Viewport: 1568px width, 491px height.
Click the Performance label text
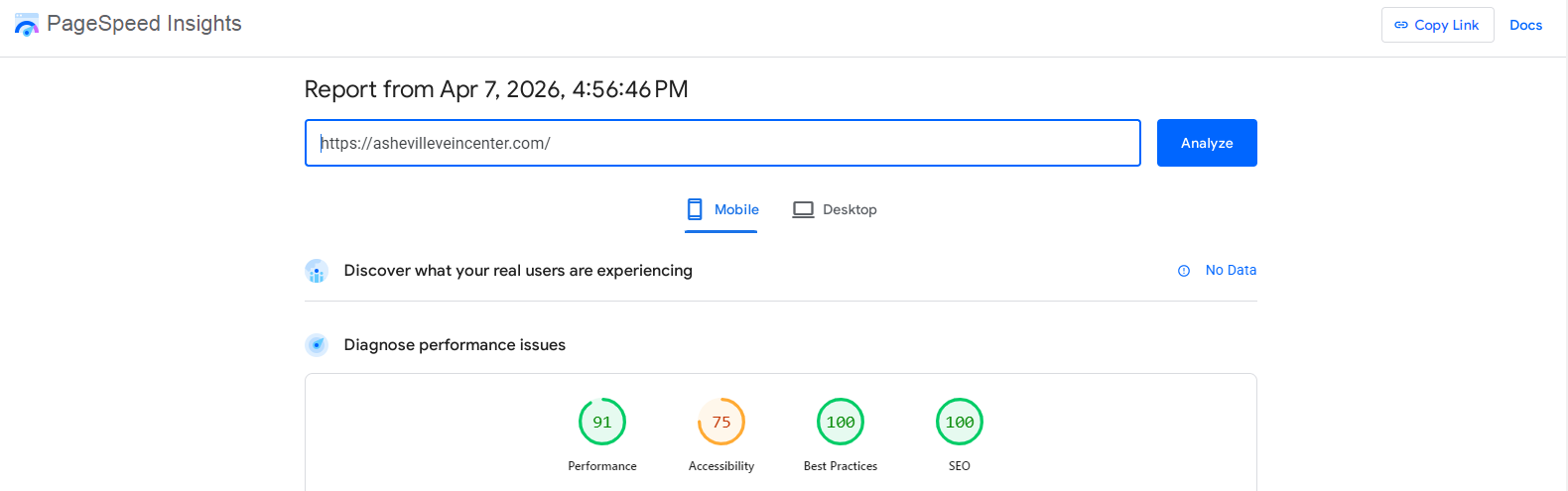(602, 466)
